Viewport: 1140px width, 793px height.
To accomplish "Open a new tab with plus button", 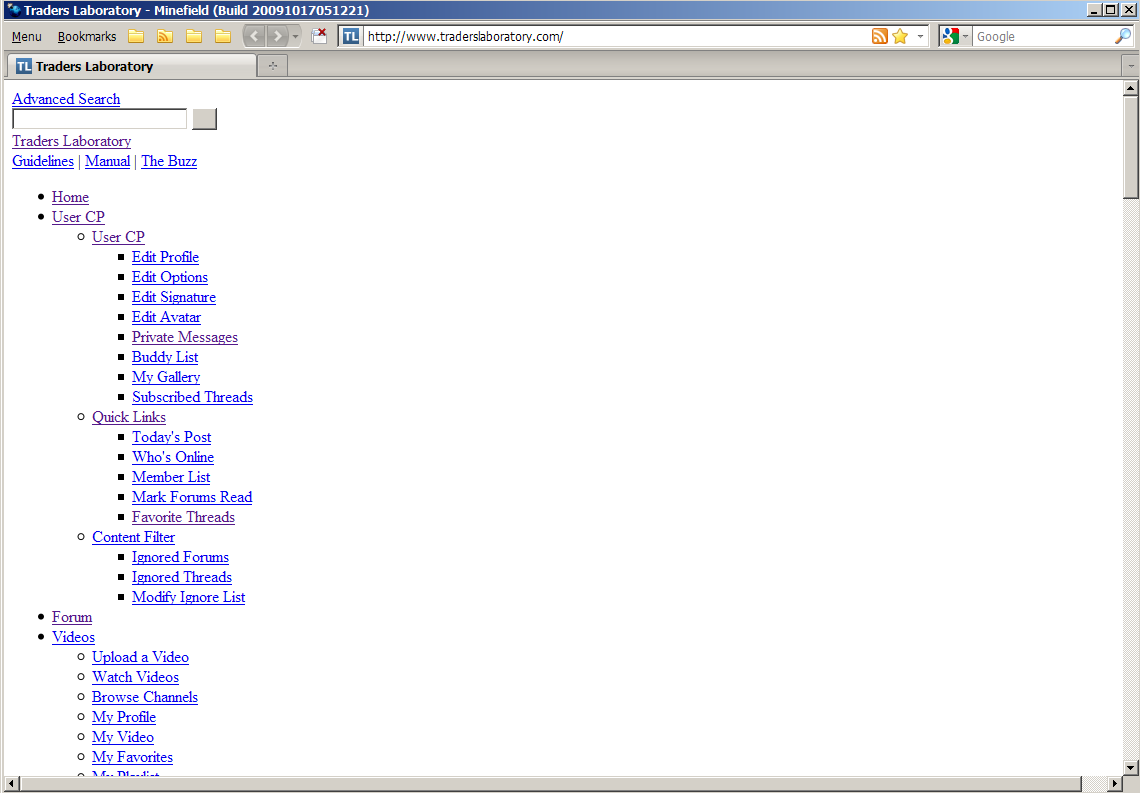I will (x=273, y=66).
